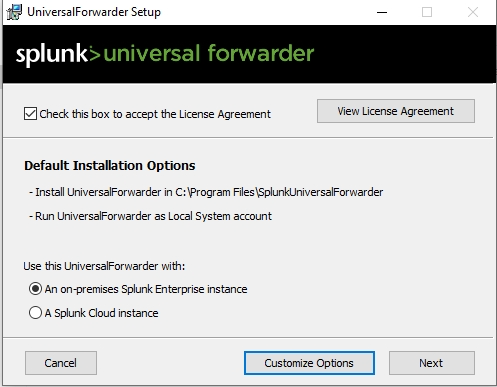
Task: Click the green 'universal forwarder' banner text
Action: pos(209,53)
